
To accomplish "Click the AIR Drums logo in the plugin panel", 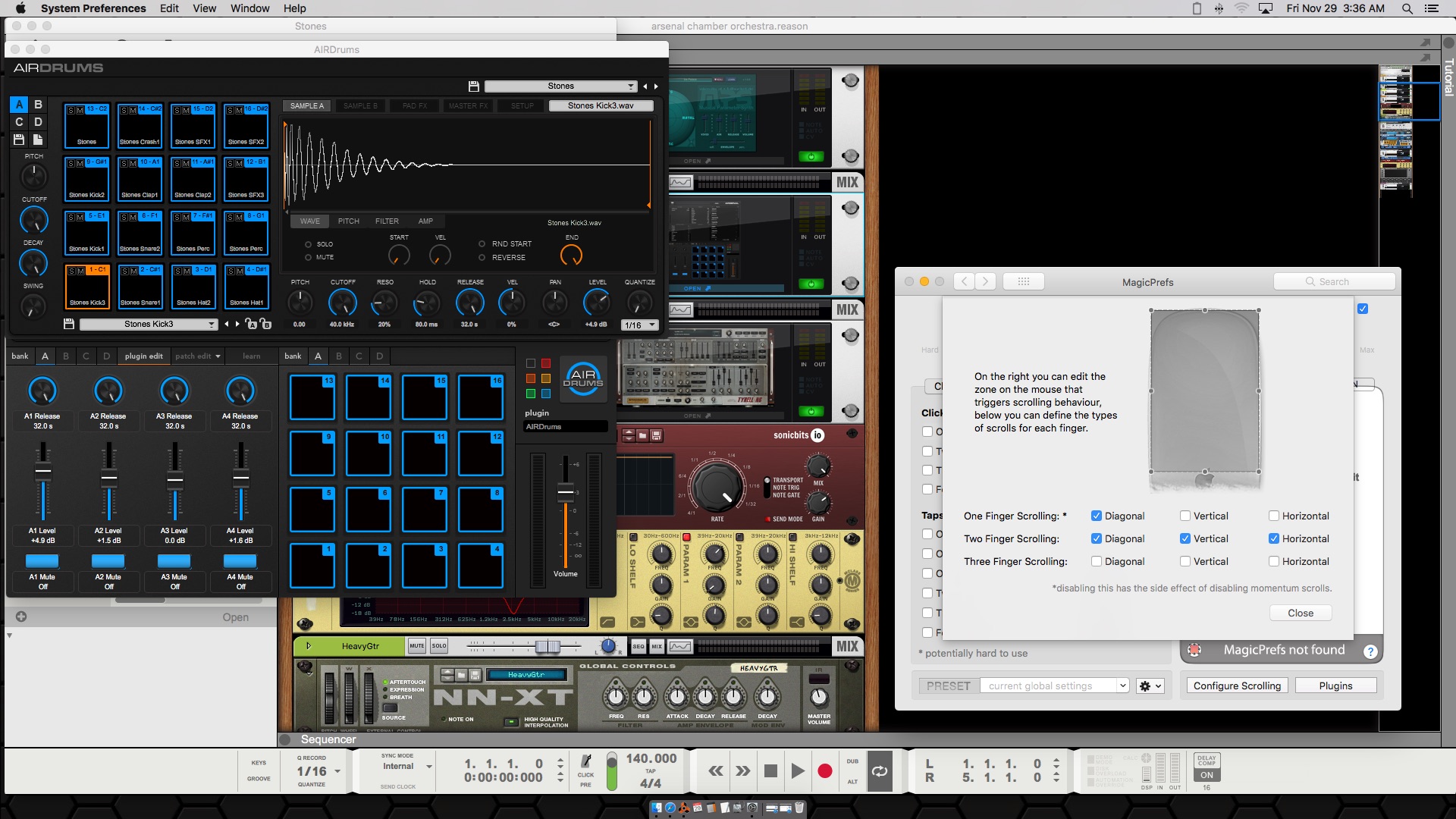I will pyautogui.click(x=583, y=378).
